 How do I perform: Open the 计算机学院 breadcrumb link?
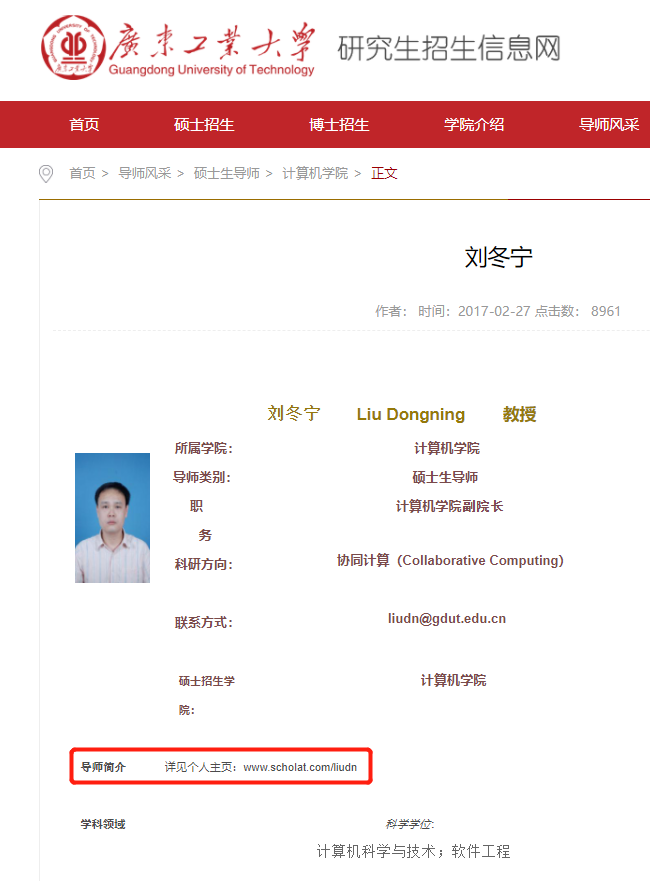point(314,174)
